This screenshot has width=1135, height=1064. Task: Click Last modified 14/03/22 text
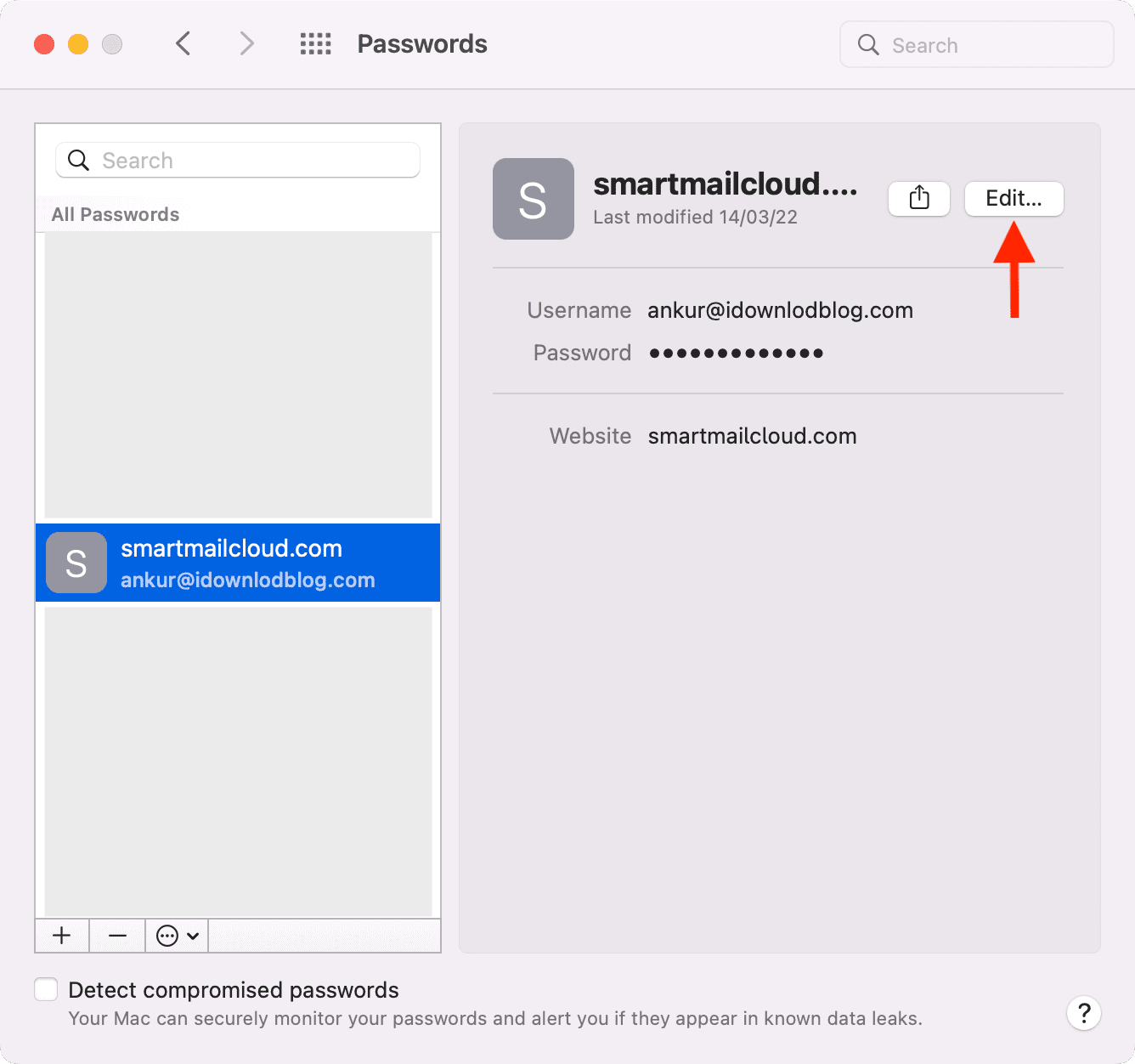pos(695,217)
